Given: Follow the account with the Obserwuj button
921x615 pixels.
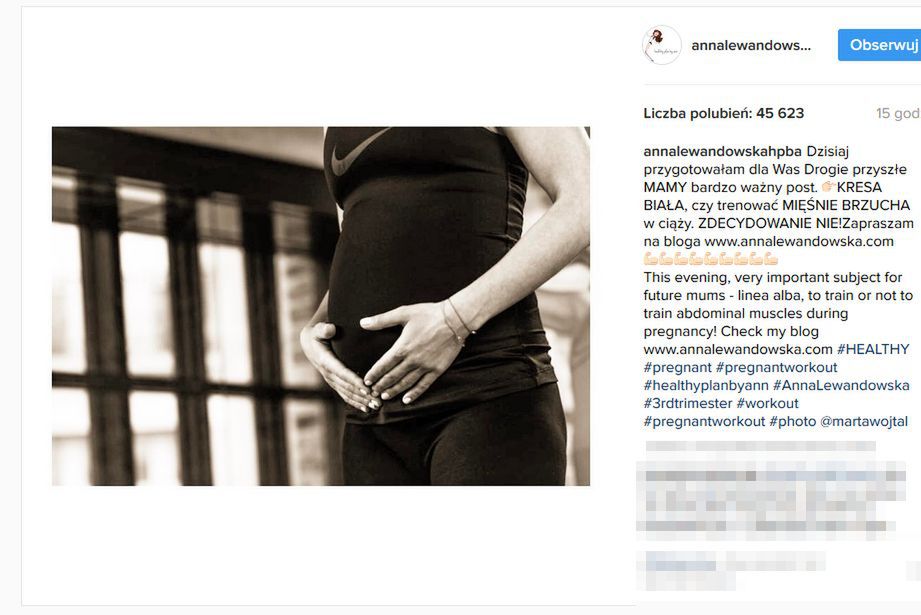Looking at the screenshot, I should (879, 45).
